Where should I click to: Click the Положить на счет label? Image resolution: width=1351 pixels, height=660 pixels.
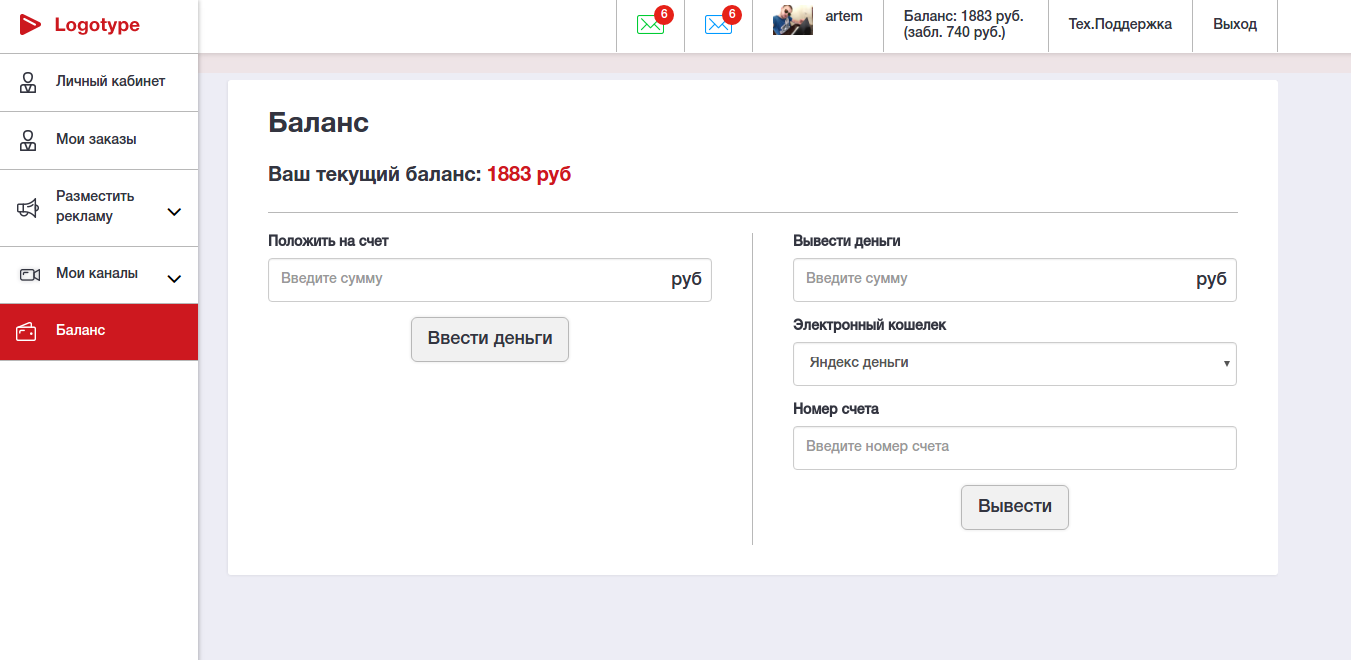[328, 241]
